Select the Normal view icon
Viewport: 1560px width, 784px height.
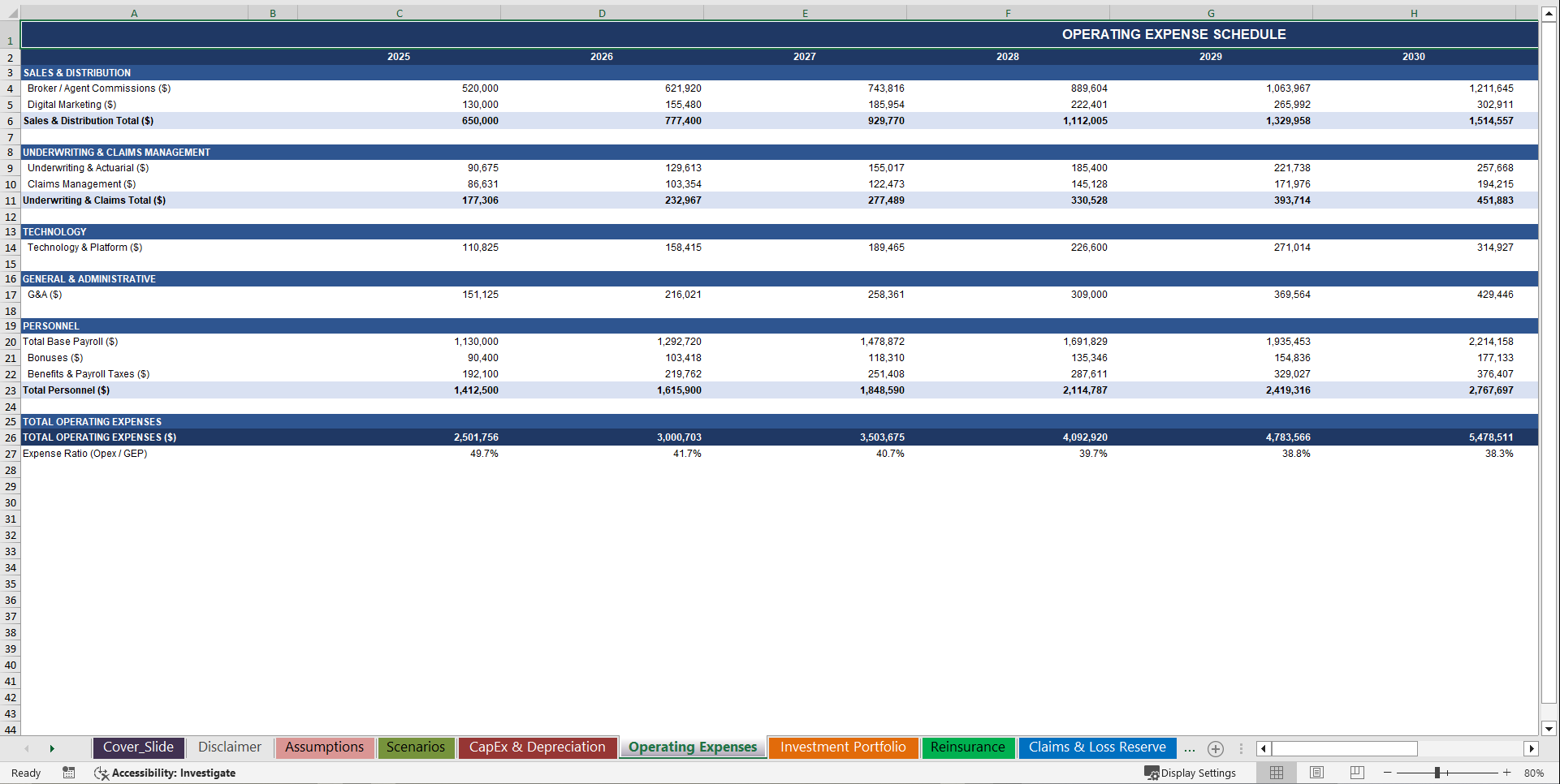click(1276, 773)
